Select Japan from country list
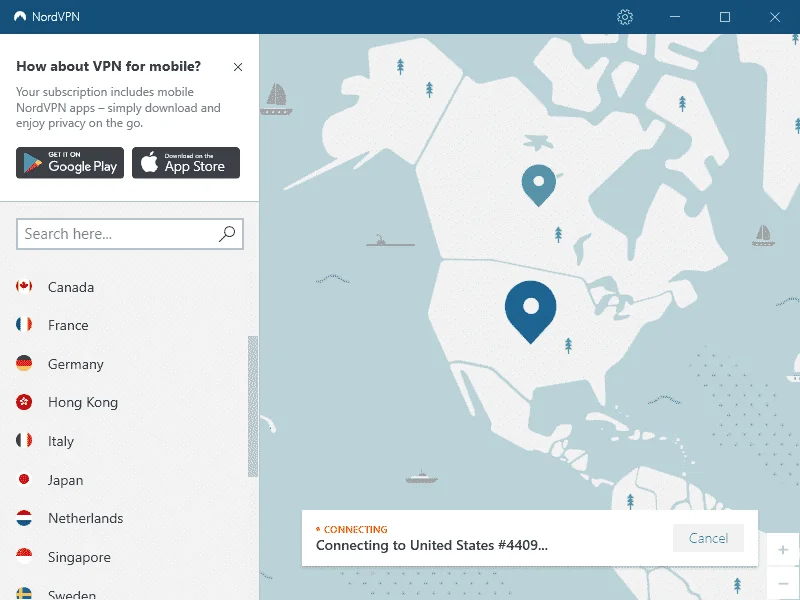The image size is (800, 600). pyautogui.click(x=130, y=480)
